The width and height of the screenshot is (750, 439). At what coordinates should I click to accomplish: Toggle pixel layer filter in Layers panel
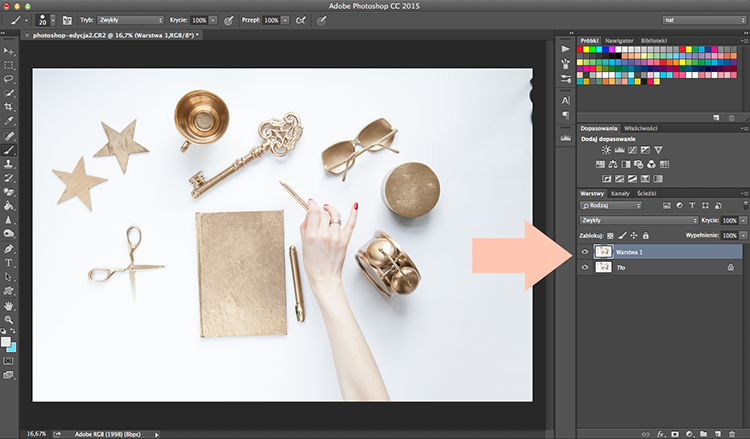(x=667, y=206)
